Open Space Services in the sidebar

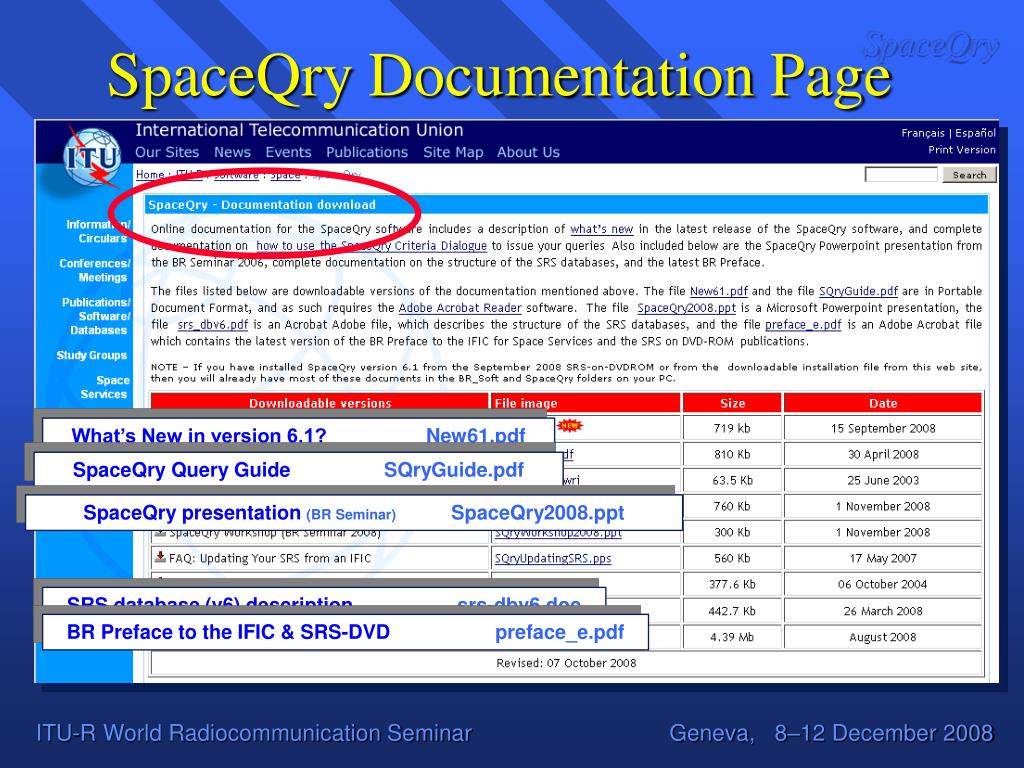(x=104, y=387)
